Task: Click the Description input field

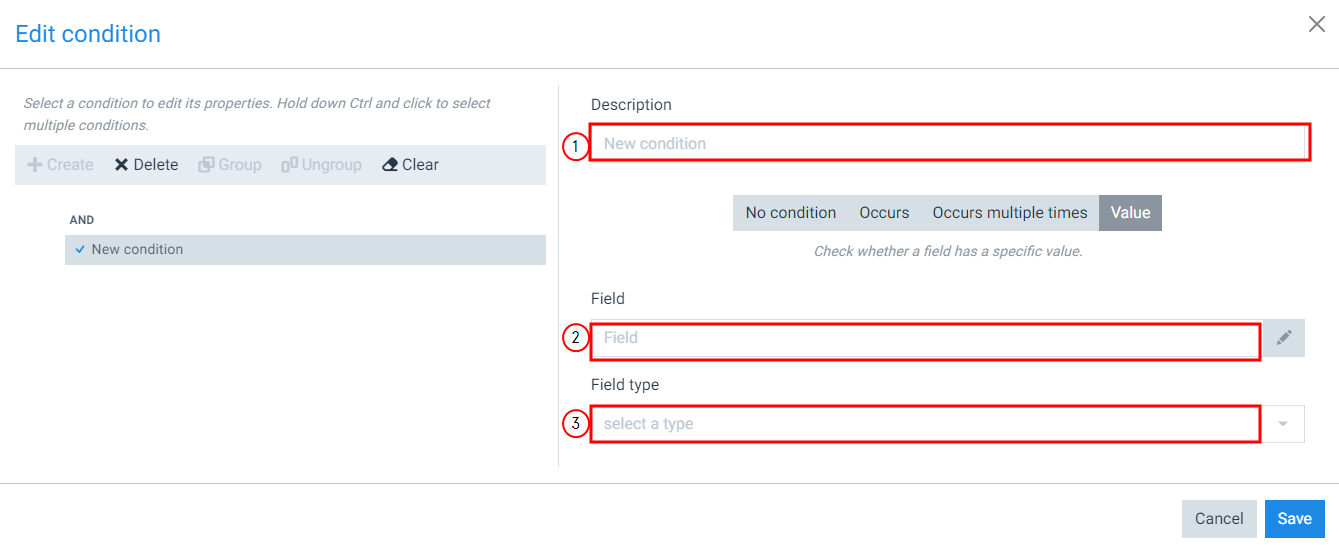Action: coord(949,143)
